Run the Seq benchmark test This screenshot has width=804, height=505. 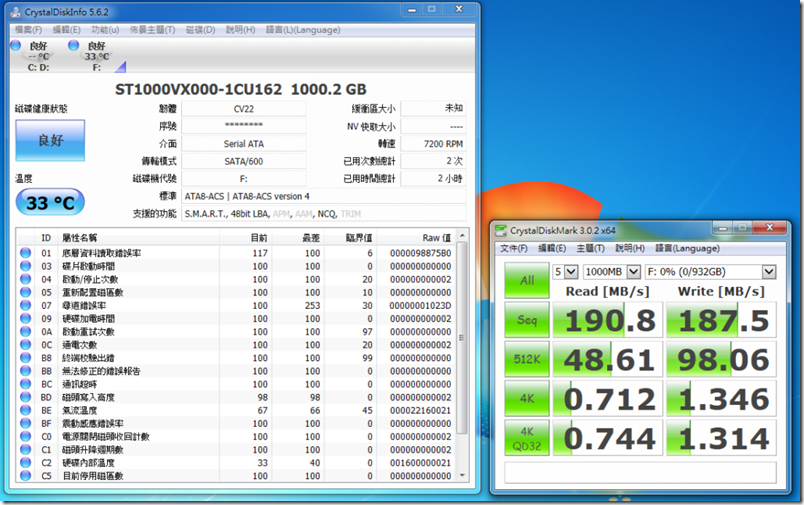tap(527, 320)
